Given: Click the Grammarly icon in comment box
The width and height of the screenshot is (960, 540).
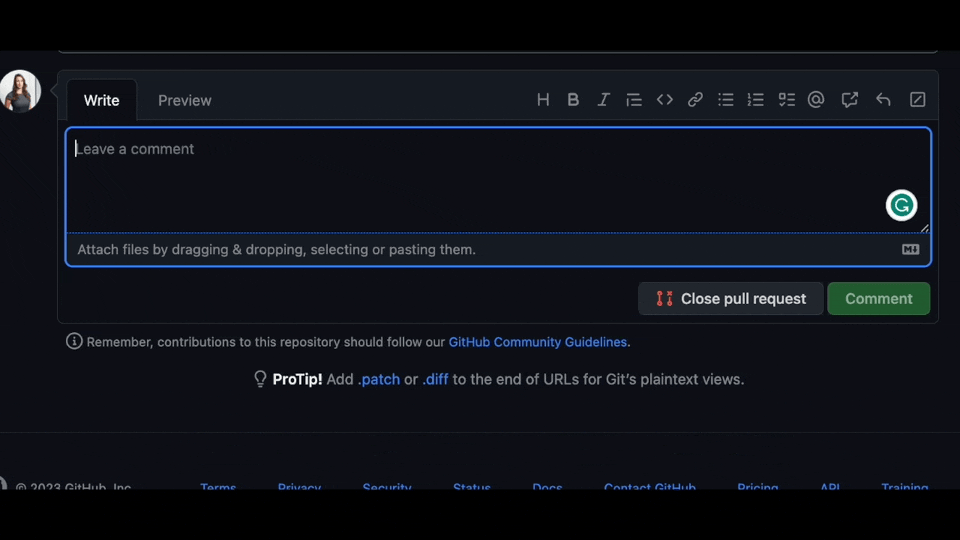Looking at the screenshot, I should coord(902,205).
